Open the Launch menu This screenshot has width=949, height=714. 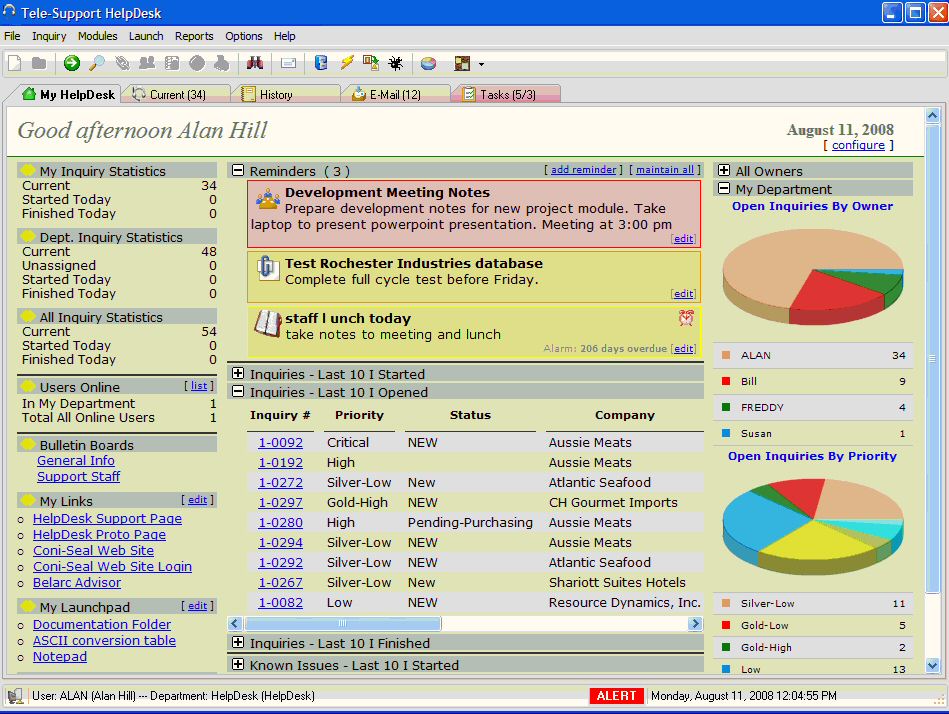click(146, 36)
